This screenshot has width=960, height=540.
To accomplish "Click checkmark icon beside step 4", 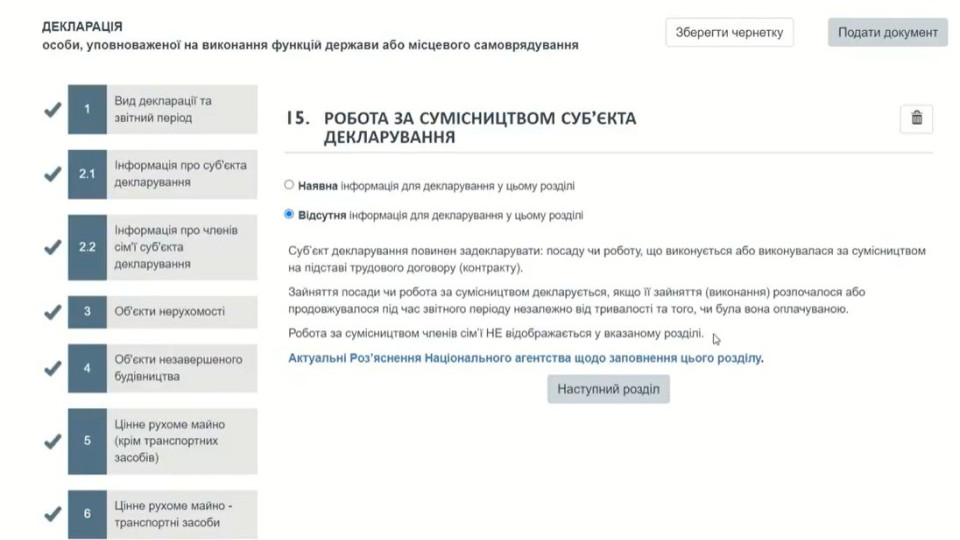I will coord(53,368).
